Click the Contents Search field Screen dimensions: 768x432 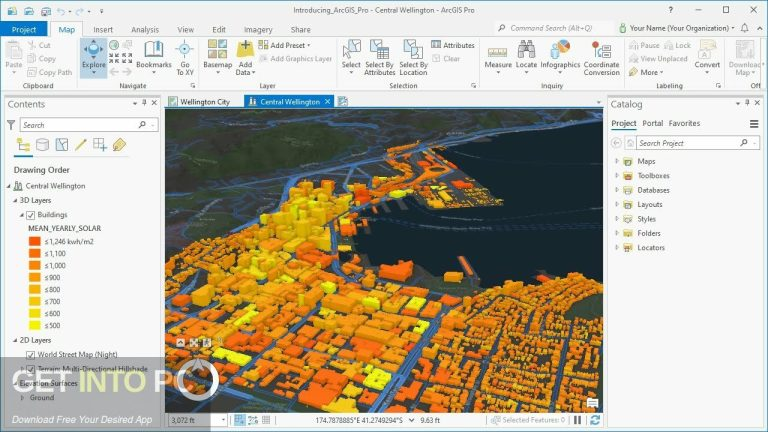coord(89,125)
